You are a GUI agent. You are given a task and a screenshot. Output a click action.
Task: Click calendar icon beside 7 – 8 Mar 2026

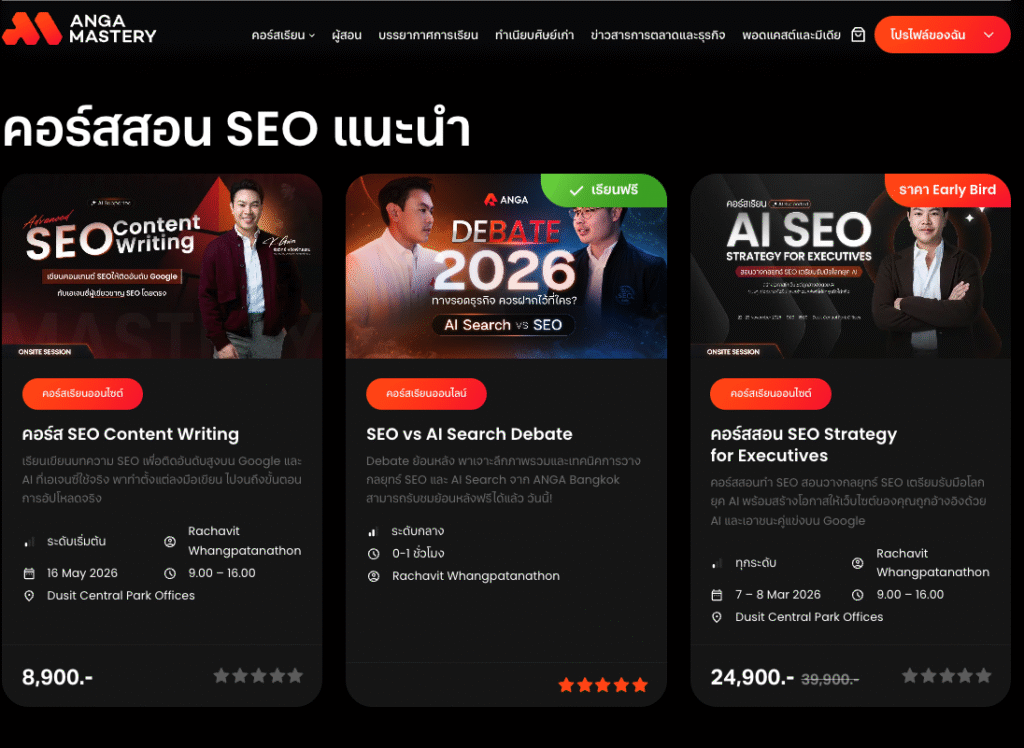pos(717,595)
